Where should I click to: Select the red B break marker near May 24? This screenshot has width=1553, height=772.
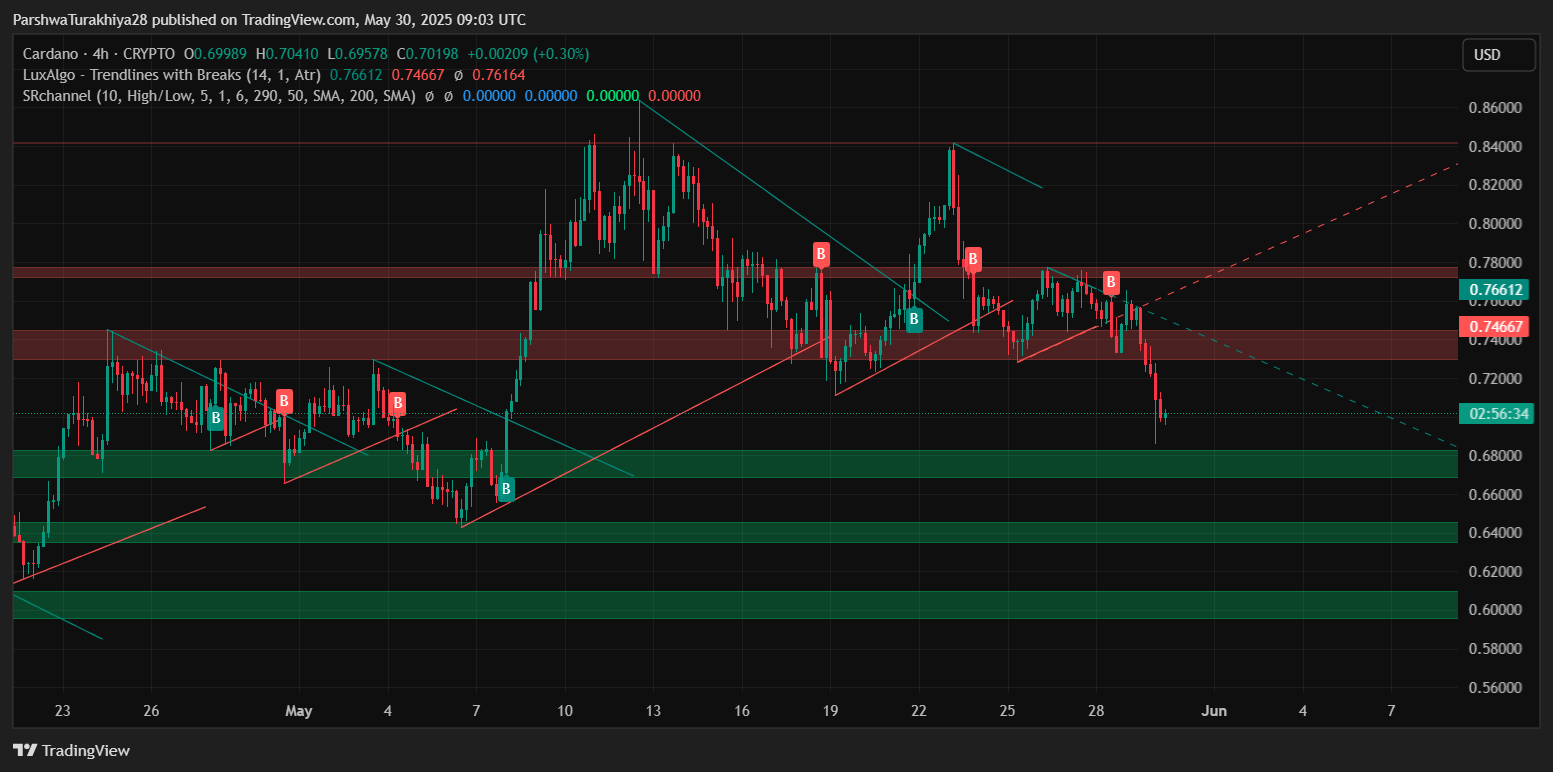pyautogui.click(x=972, y=260)
